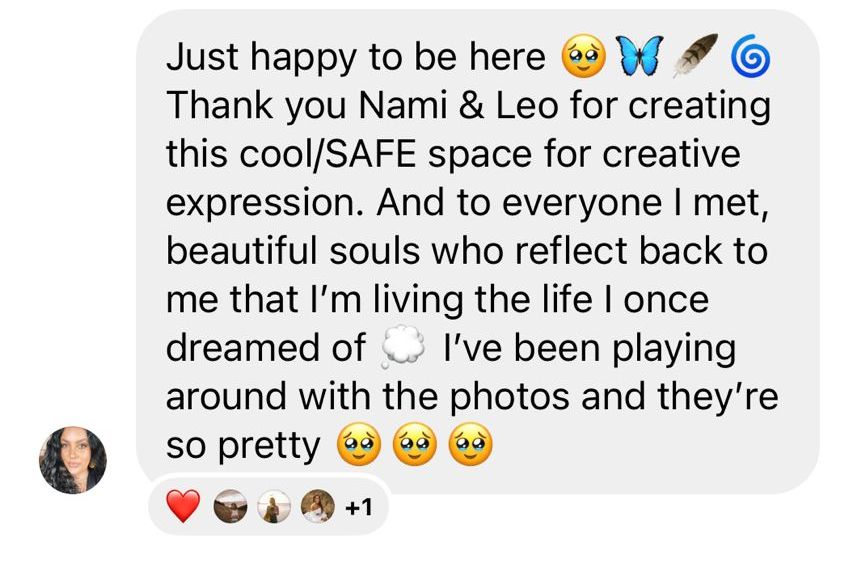Viewport: 855px width, 564px height.
Task: Click the final teary emoji ending message
Action: tap(470, 444)
